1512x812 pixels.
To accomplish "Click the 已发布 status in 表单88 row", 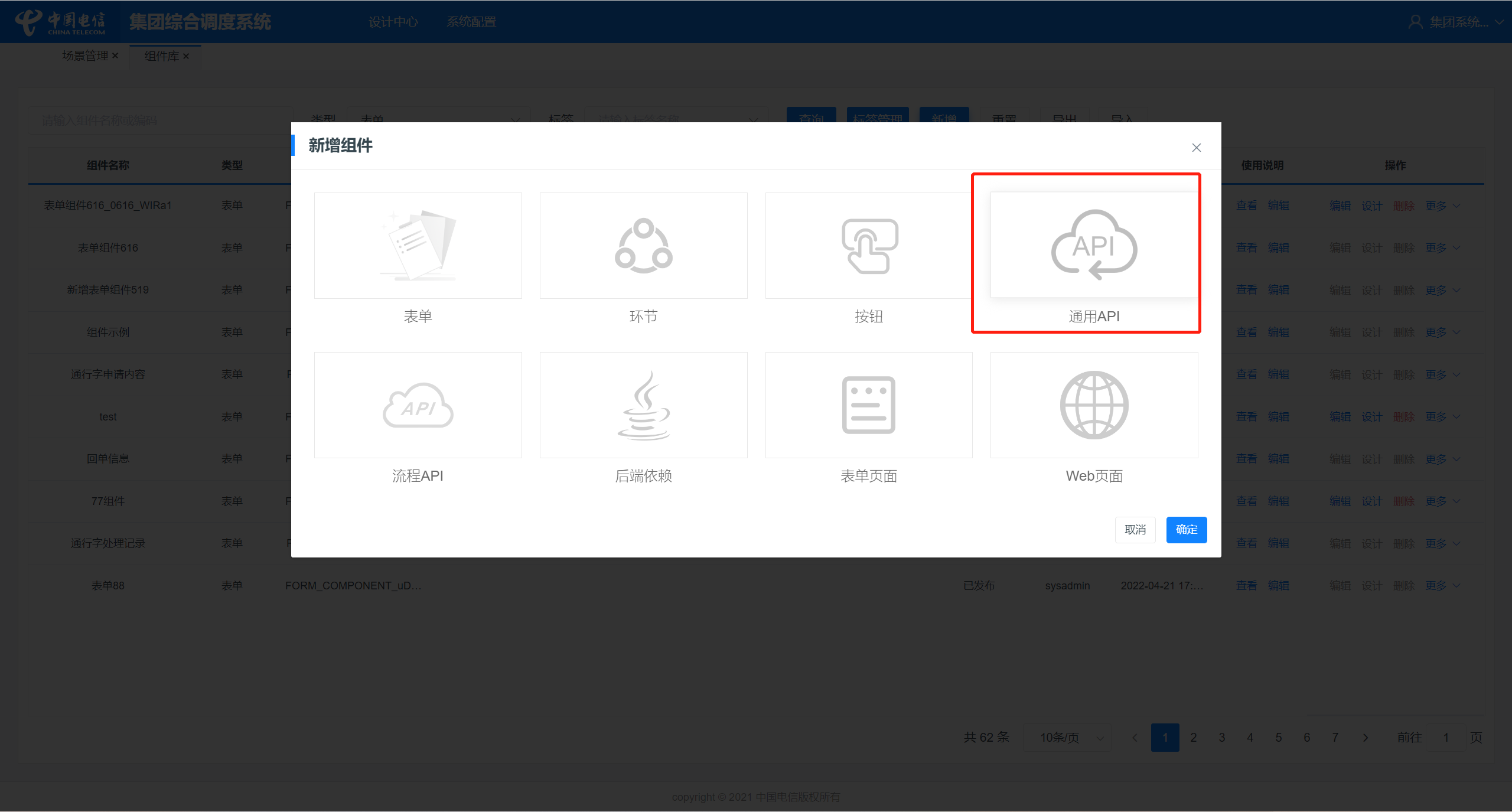I will 979,586.
